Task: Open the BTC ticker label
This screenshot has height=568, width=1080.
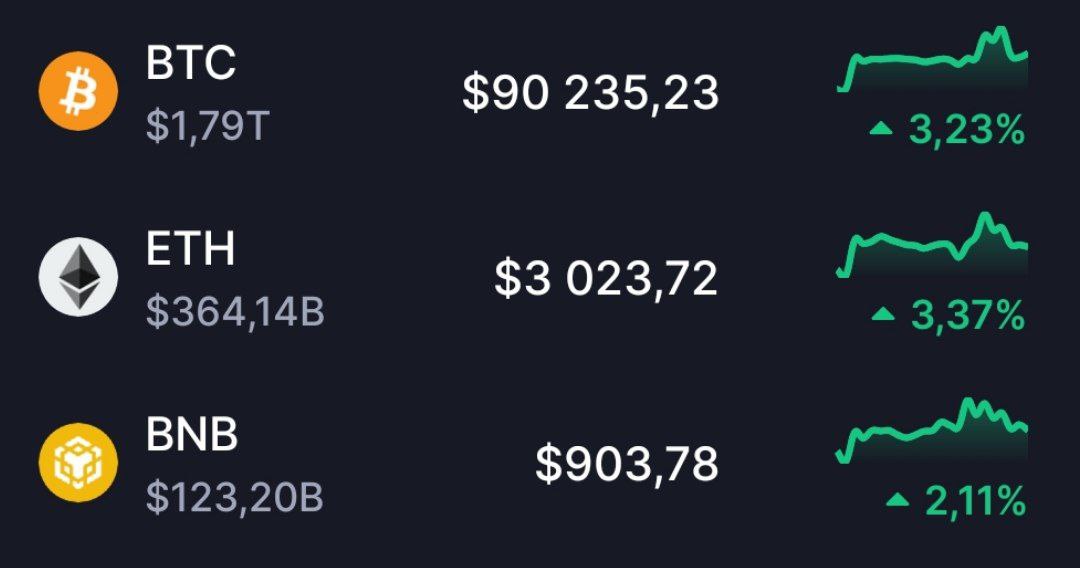Action: coord(191,63)
